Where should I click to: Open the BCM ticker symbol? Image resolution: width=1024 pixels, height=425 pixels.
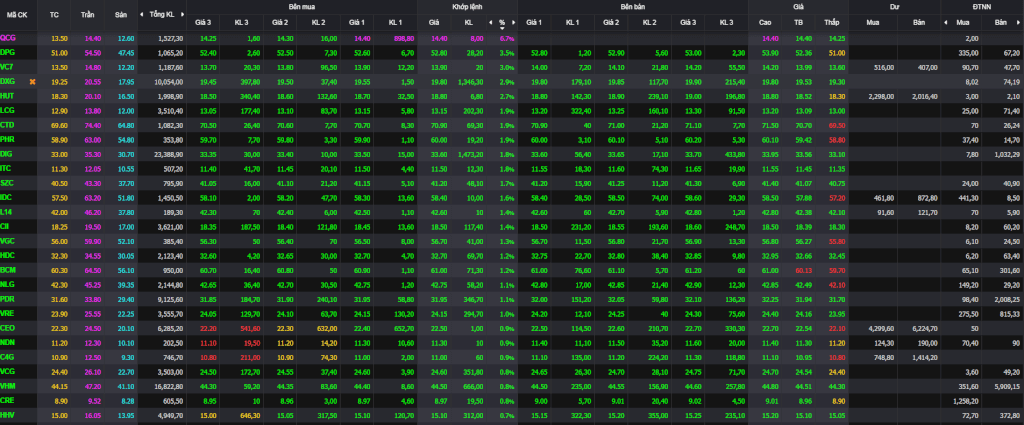point(8,269)
